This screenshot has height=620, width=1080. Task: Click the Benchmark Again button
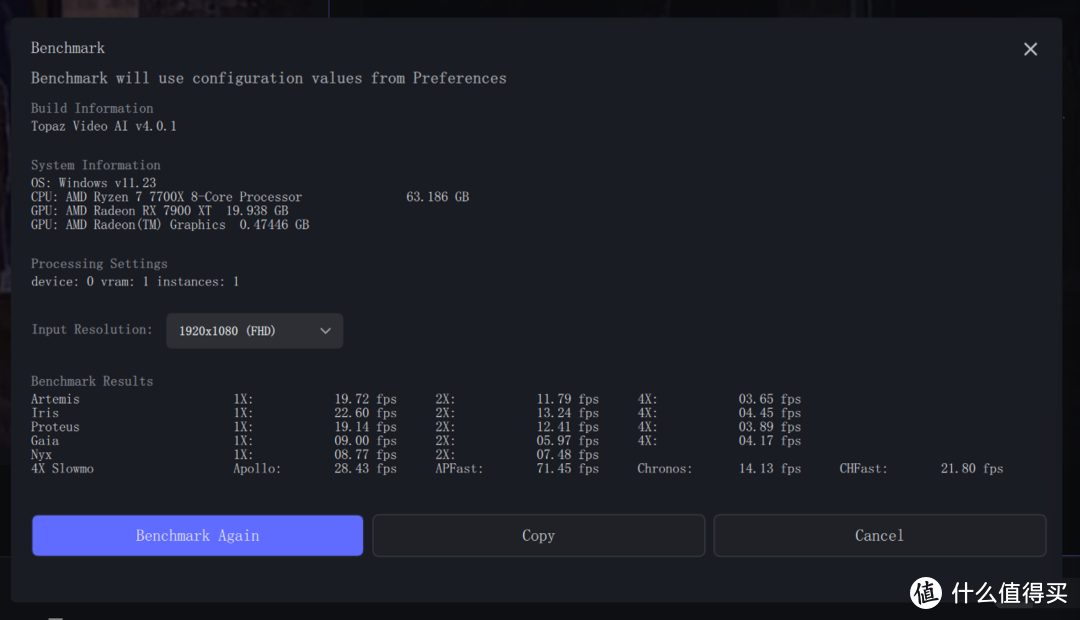[198, 535]
